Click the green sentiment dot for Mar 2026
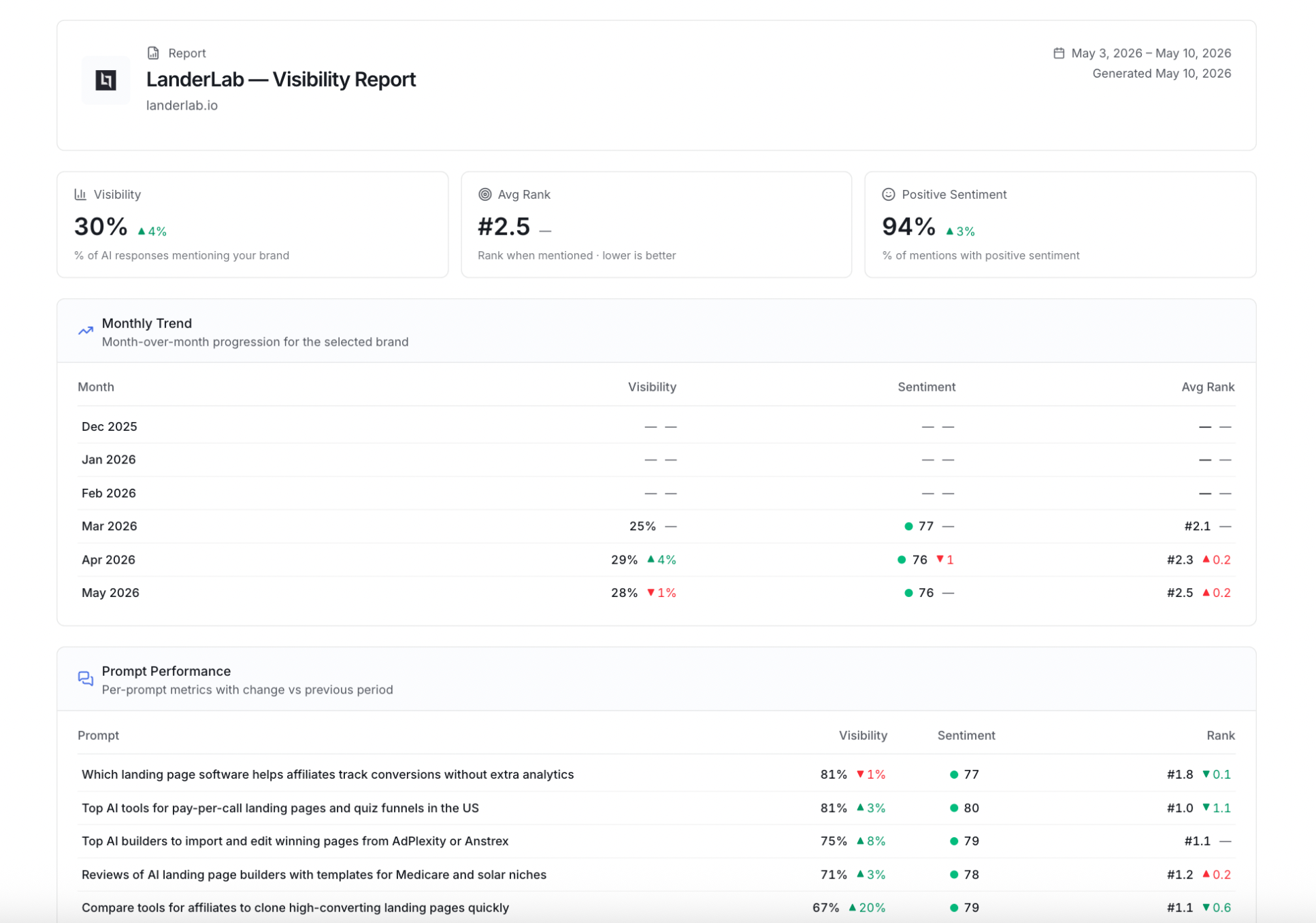Viewport: 1316px width, 923px height. coord(908,526)
